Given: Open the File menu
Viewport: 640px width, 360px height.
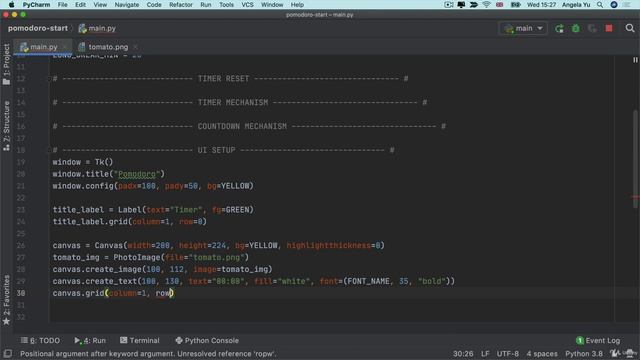Looking at the screenshot, I should pos(62,5).
